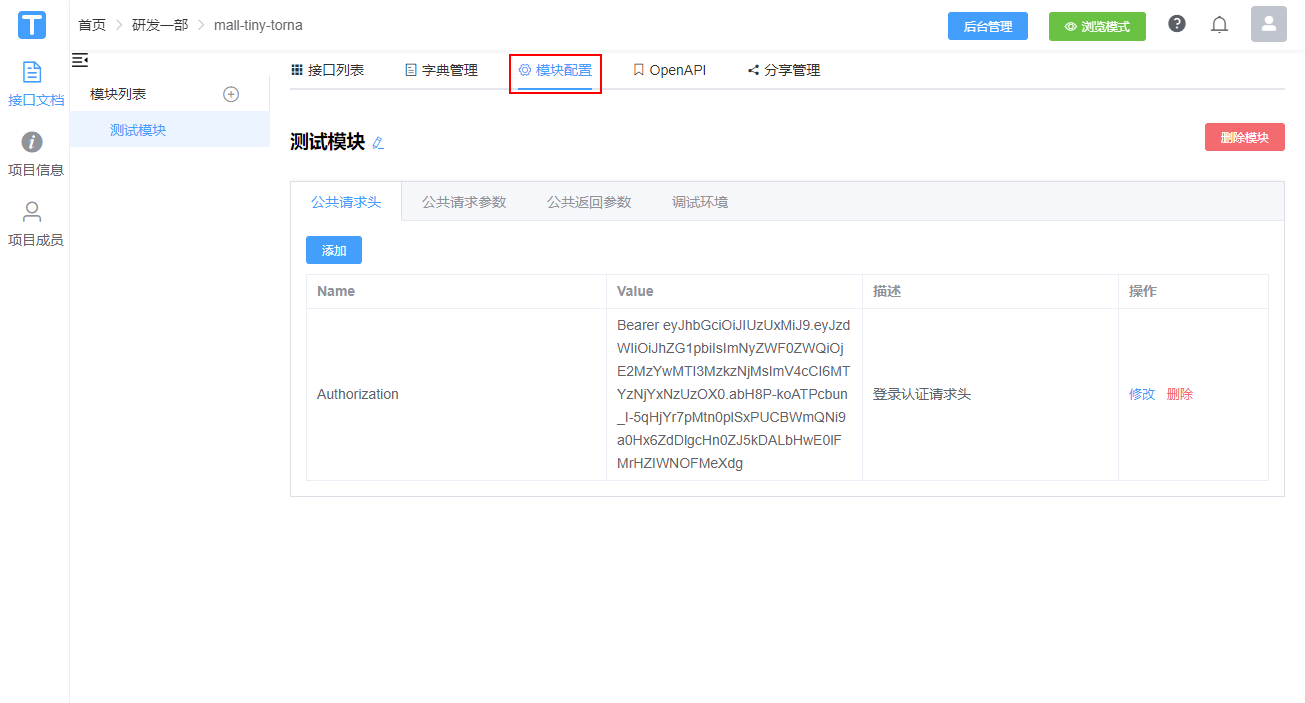The width and height of the screenshot is (1305, 703).
Task: Open the 接口文档 sidebar section
Action: [35, 84]
